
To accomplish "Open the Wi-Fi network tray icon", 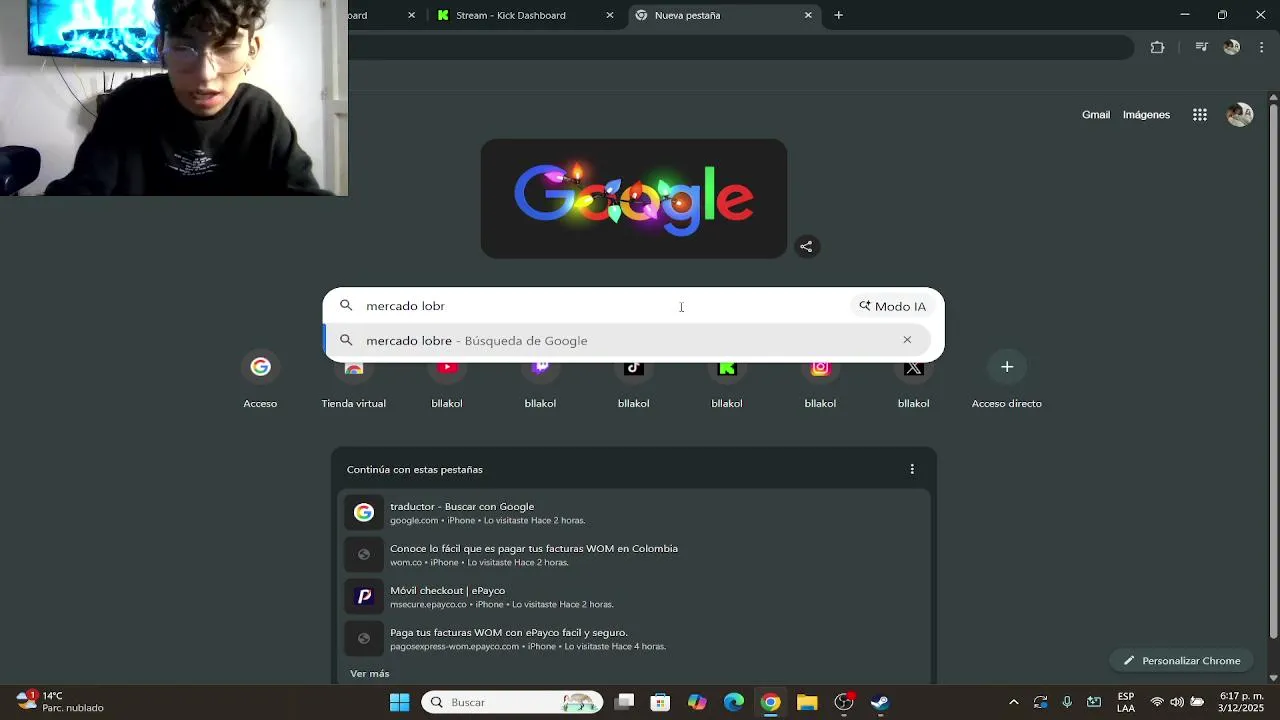I will [x=1157, y=702].
